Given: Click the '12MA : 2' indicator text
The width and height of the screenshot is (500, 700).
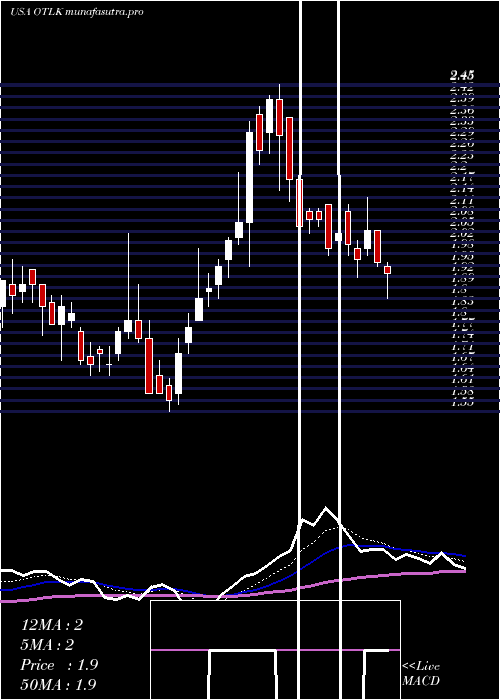Looking at the screenshot, I should click(52, 625).
